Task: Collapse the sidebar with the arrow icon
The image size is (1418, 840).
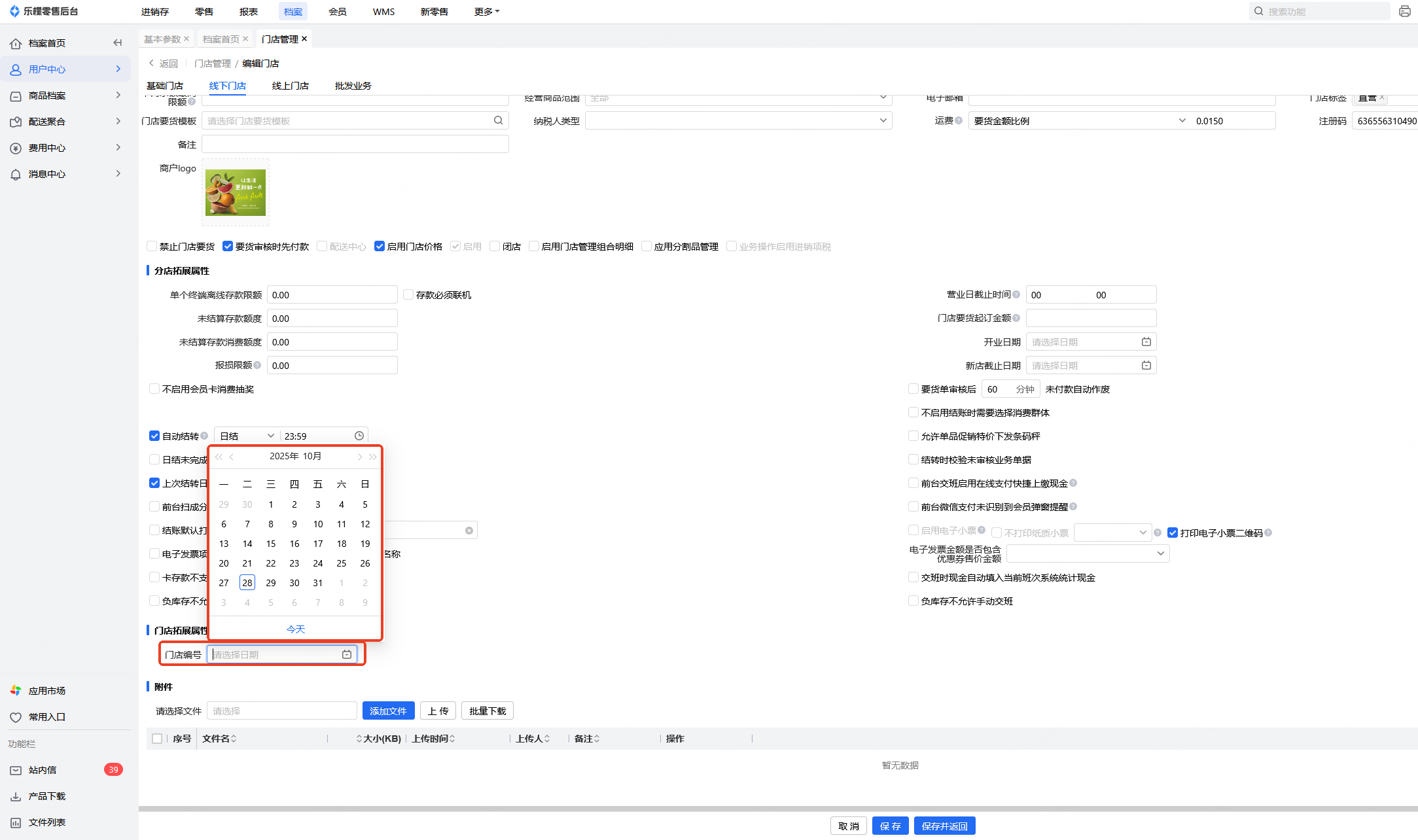Action: pos(118,43)
